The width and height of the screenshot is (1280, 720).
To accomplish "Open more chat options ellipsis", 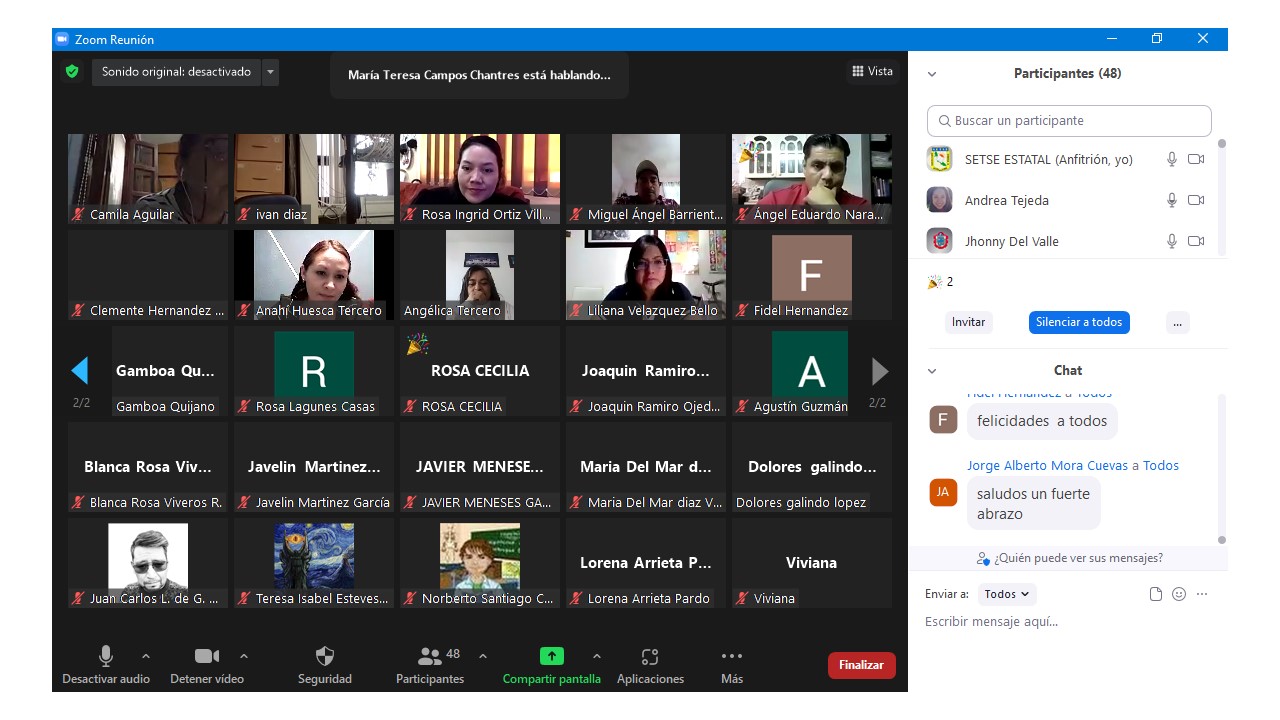I will tap(1202, 594).
